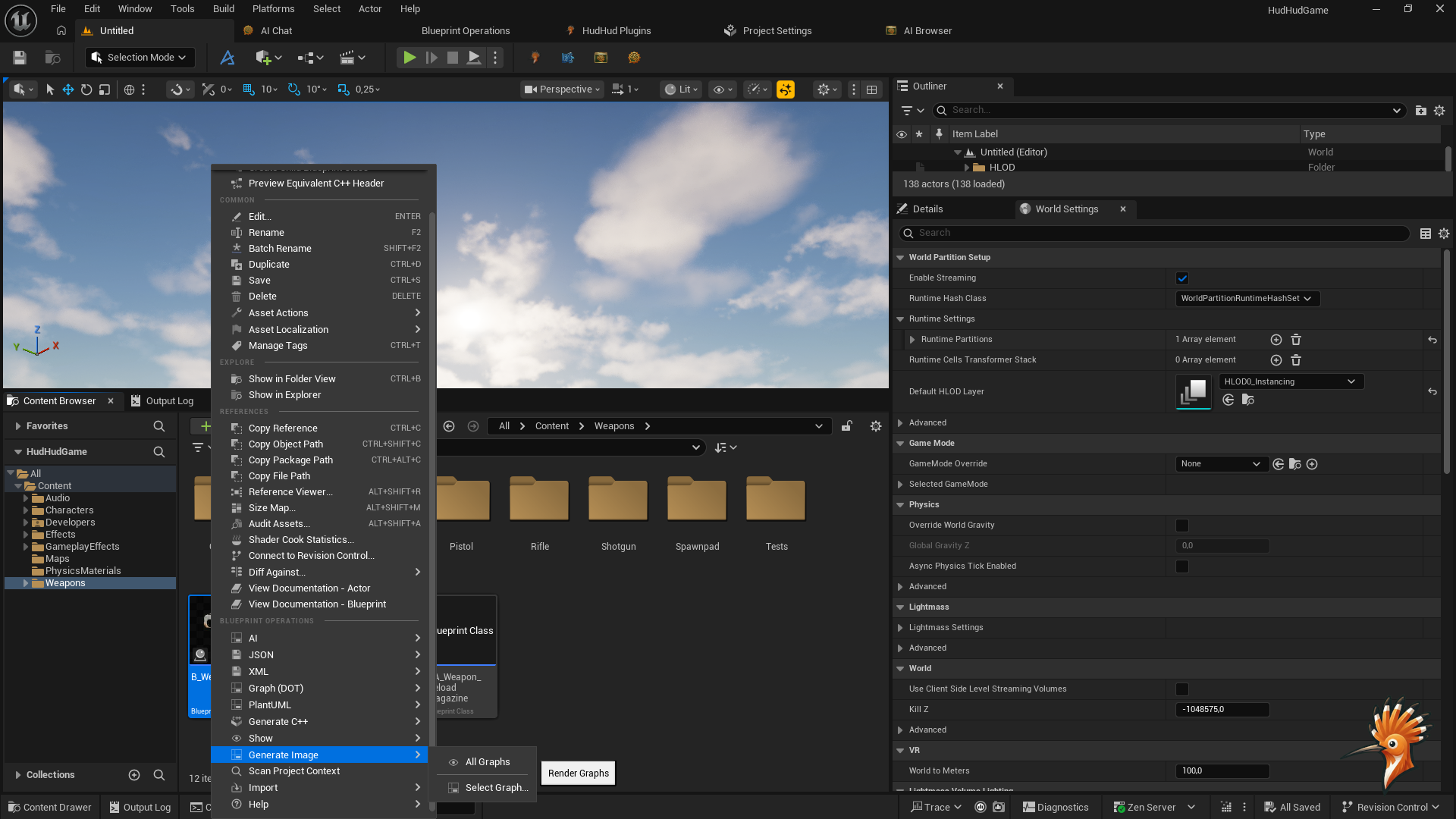The image size is (1456, 819).
Task: Expand the Lightmass Settings section
Action: pos(900,628)
